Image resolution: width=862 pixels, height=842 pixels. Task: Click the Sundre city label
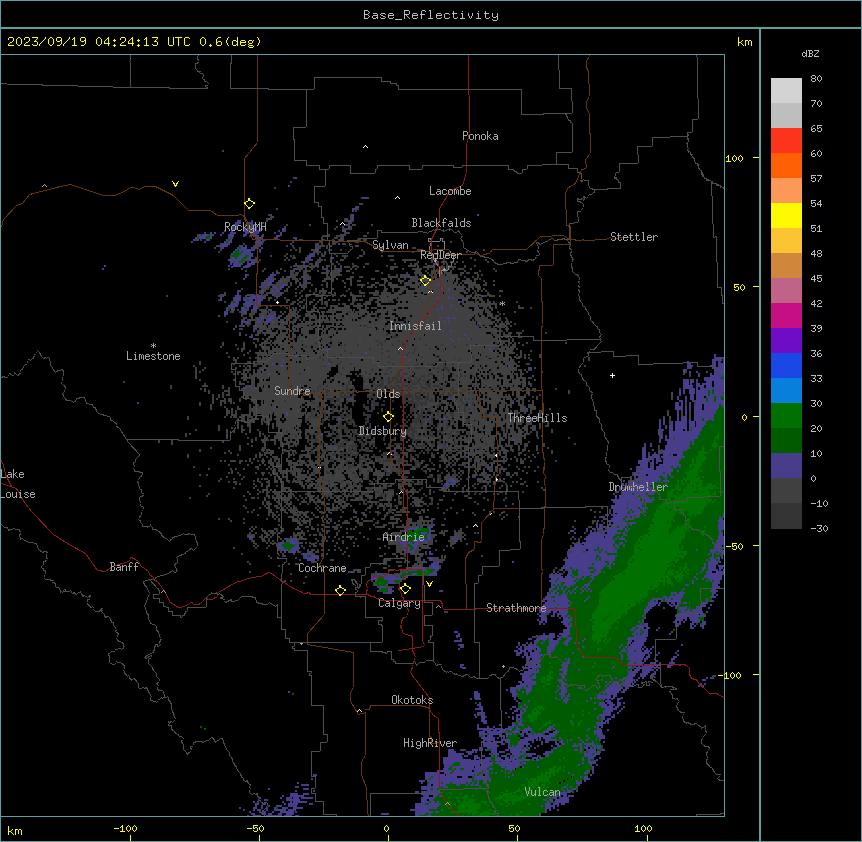[292, 391]
